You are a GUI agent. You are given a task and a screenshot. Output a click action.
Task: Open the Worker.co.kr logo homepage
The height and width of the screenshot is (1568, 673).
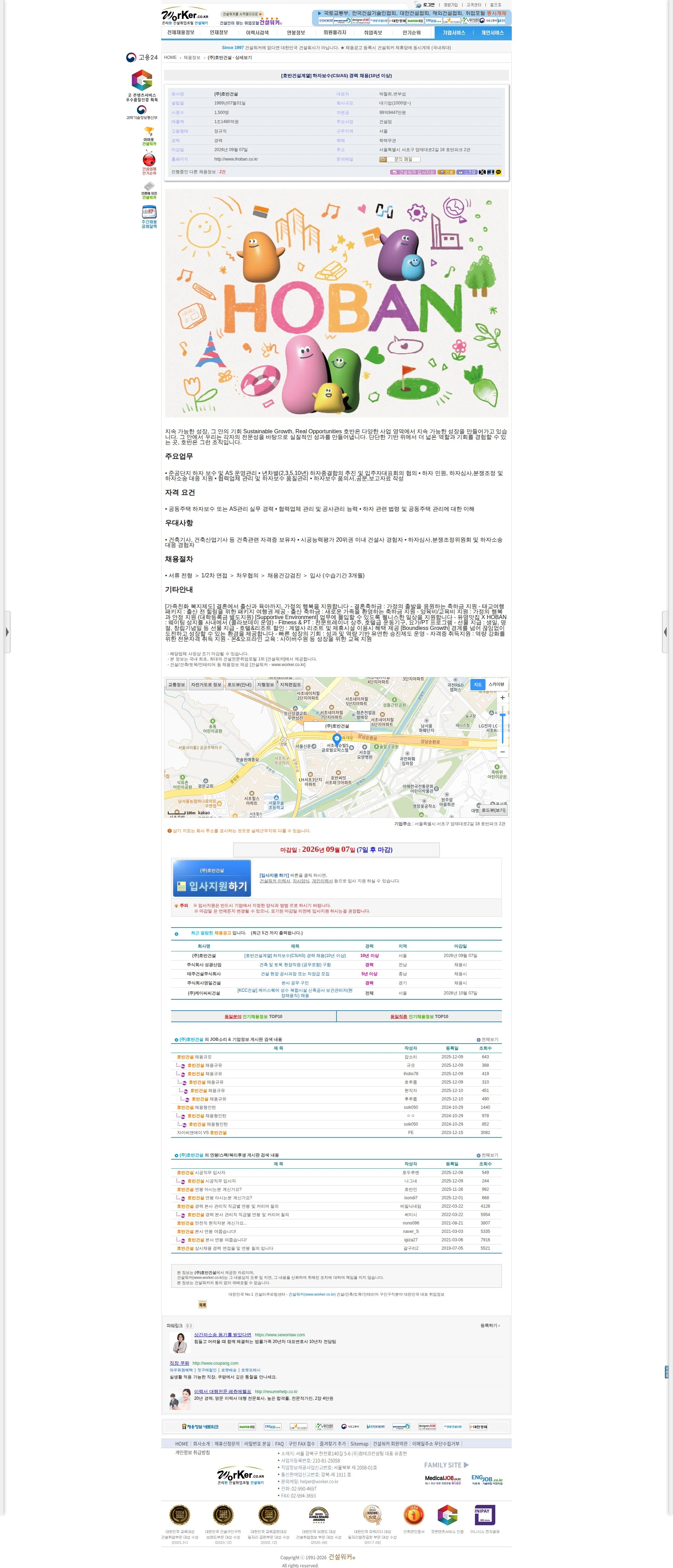click(x=185, y=16)
